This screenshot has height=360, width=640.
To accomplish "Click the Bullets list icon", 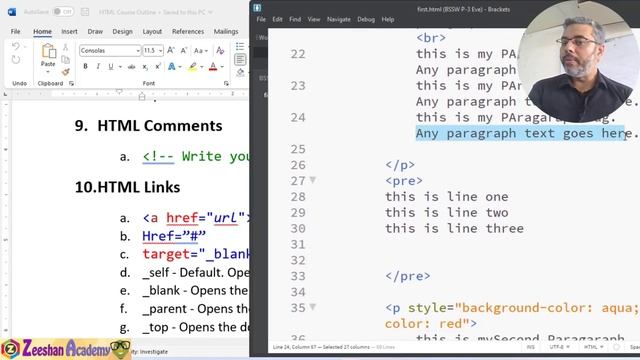I will pyautogui.click(x=240, y=46).
